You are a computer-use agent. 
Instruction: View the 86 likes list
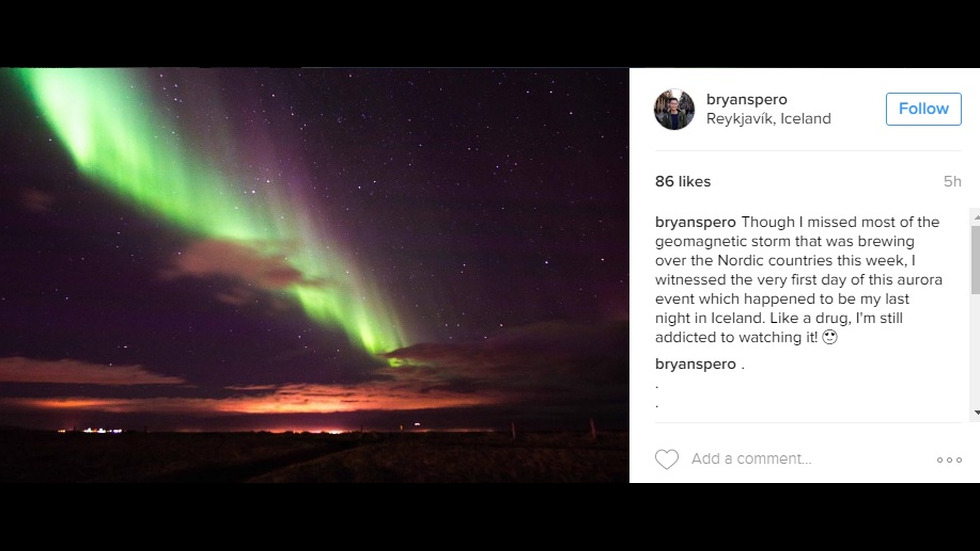[682, 182]
